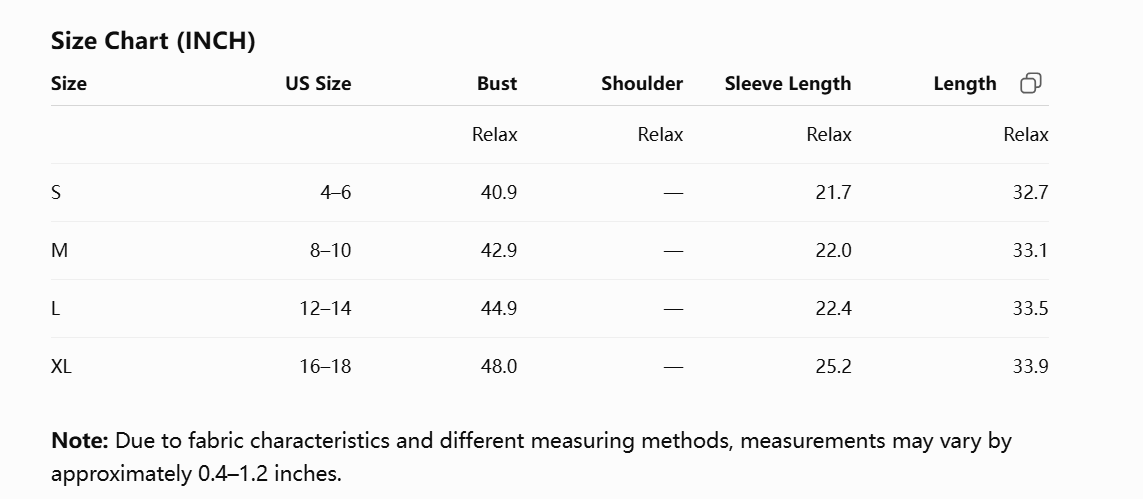The image size is (1143, 499).
Task: Select the 16–18 US size cell
Action: point(325,366)
